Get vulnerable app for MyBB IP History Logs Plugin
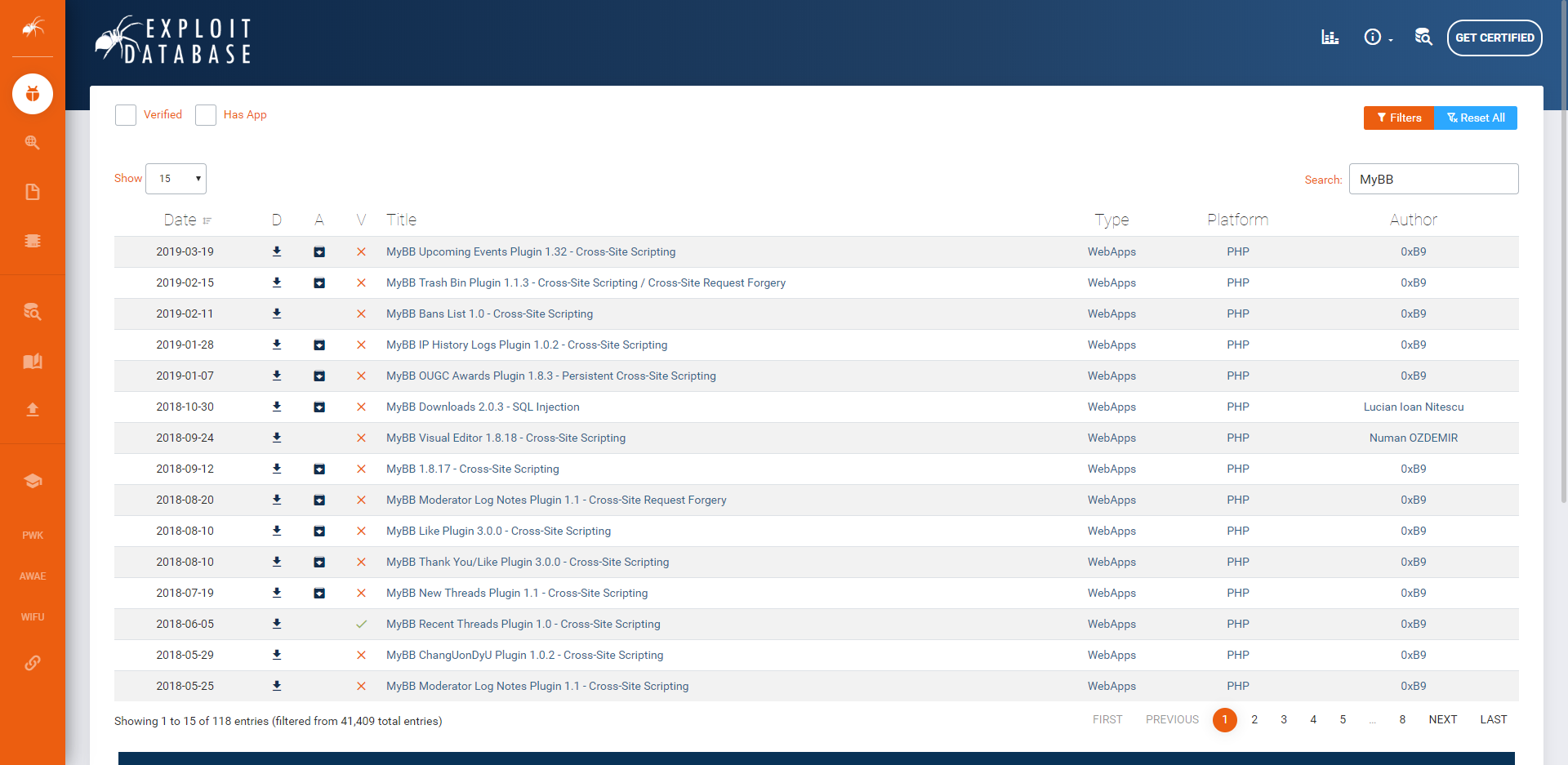This screenshot has height=765, width=1568. pos(319,345)
